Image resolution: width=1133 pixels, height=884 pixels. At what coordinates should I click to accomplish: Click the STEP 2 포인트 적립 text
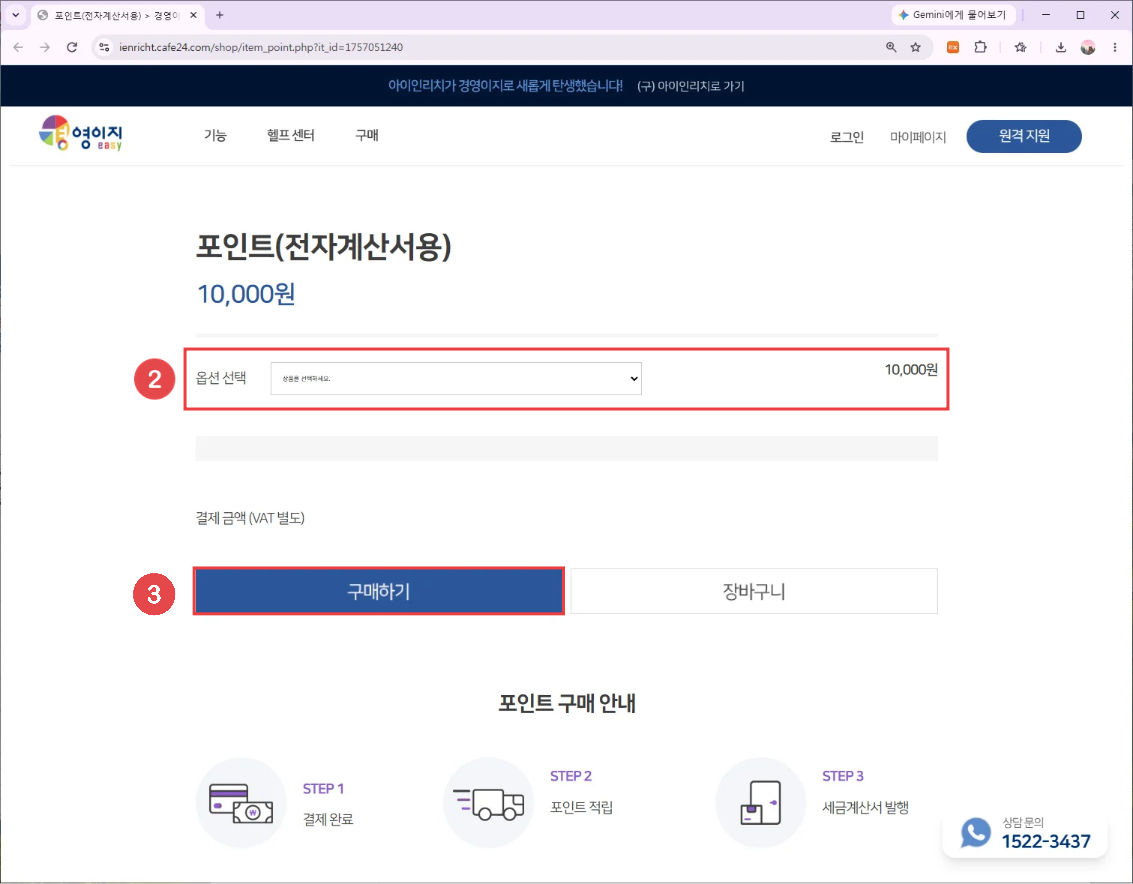point(582,791)
